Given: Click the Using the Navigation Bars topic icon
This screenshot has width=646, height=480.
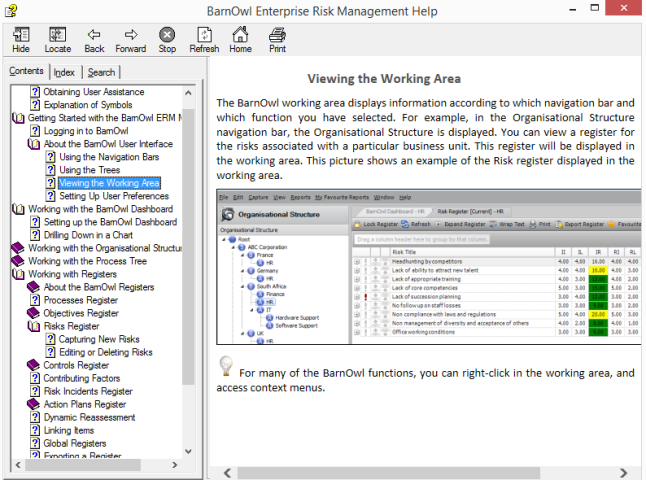Looking at the screenshot, I should (50, 157).
